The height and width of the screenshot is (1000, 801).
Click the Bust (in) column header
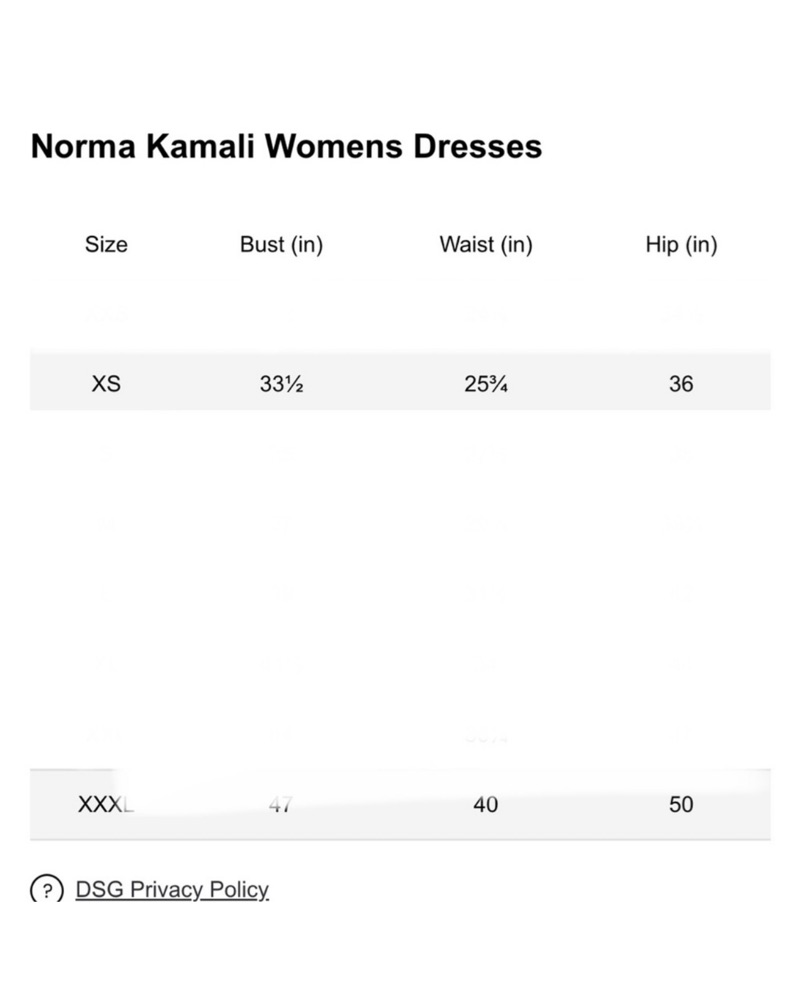pyautogui.click(x=281, y=244)
